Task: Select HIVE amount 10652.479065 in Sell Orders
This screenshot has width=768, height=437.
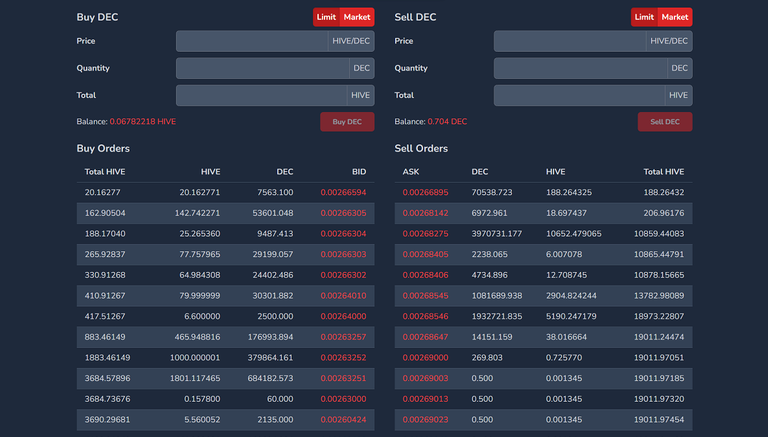Action: [x=574, y=234]
